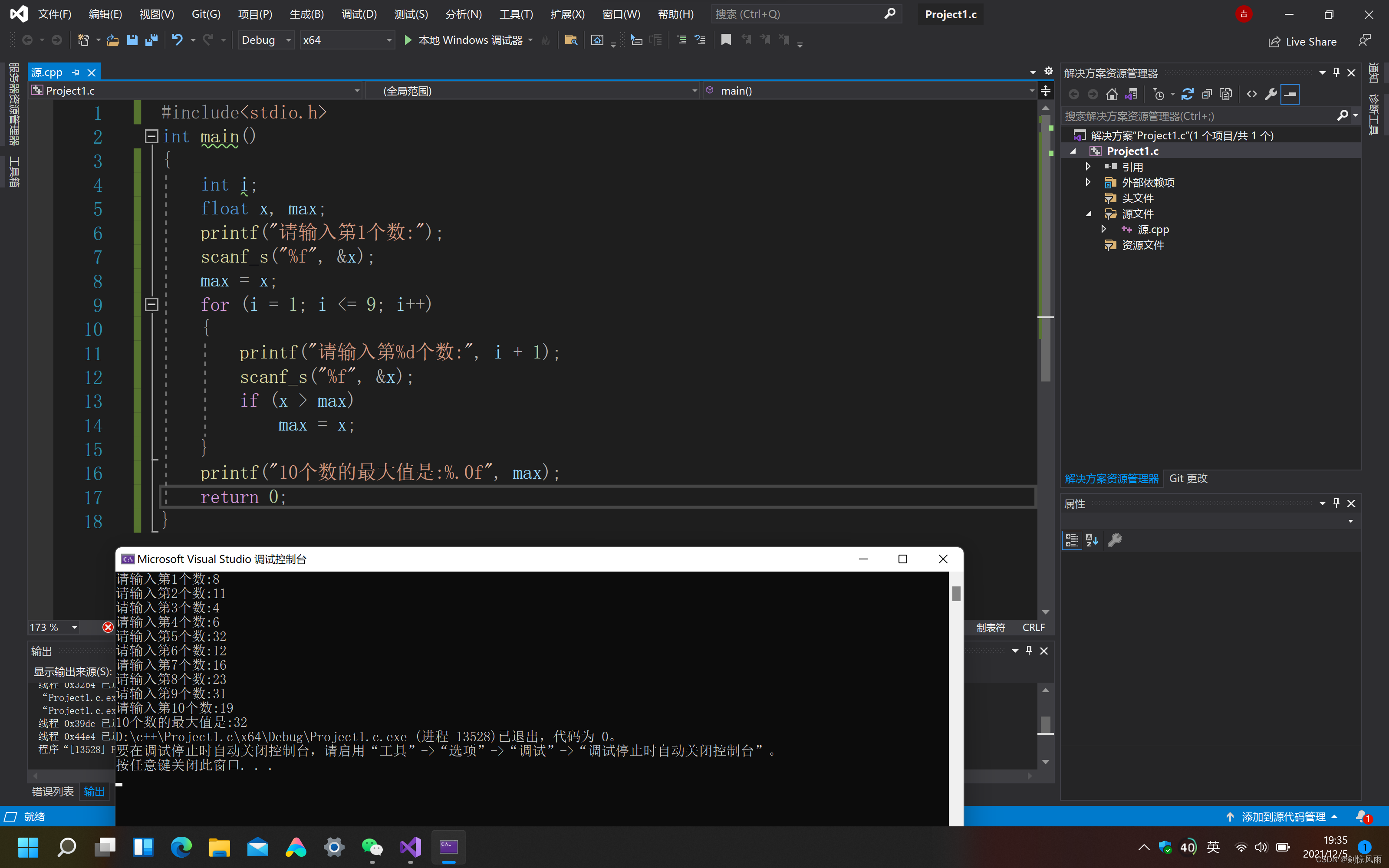Click the Undo toolbar icon
This screenshot has width=1389, height=868.
click(x=178, y=39)
